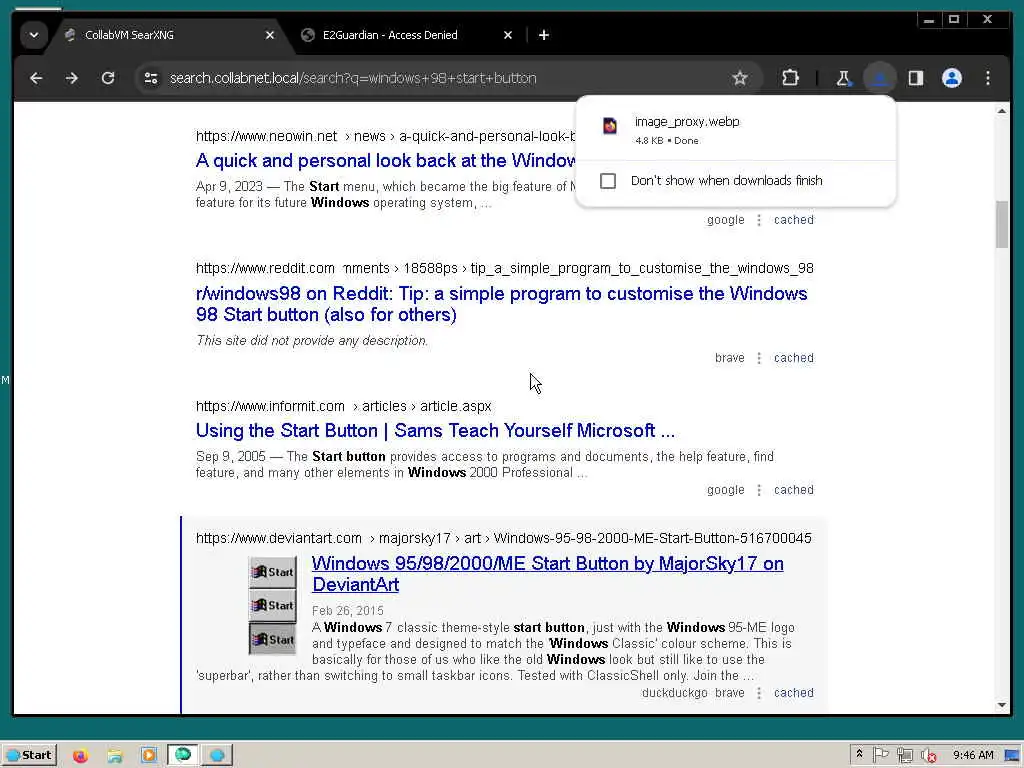
Task: Open cached version of neowin result
Action: coord(793,220)
